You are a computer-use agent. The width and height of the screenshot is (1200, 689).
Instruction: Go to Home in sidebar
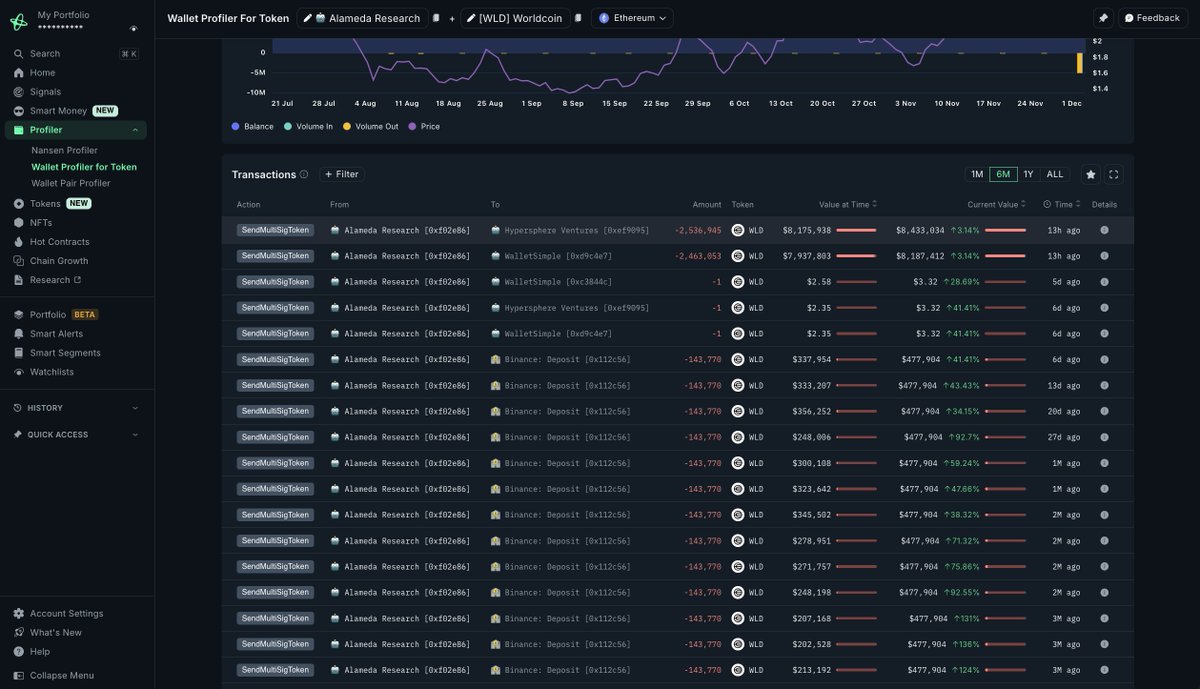pyautogui.click(x=42, y=73)
